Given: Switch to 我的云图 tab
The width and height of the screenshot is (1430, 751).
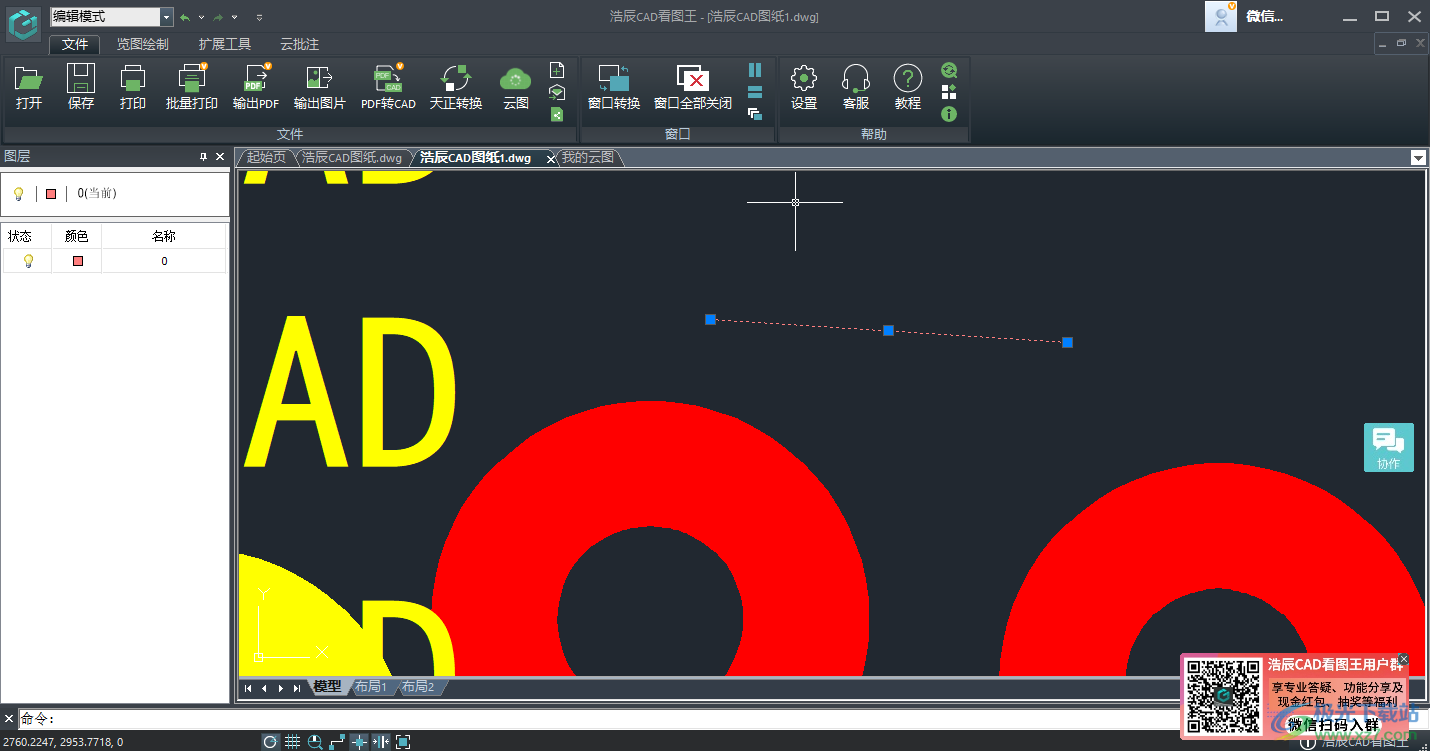Looking at the screenshot, I should [x=587, y=158].
